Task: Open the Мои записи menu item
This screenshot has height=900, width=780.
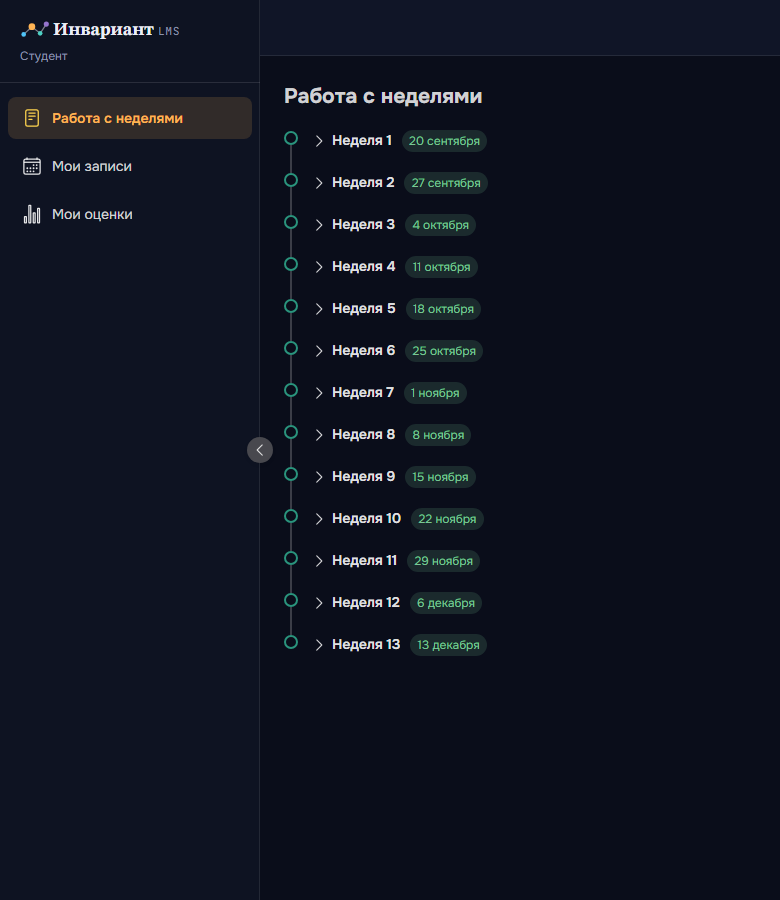Action: pos(130,166)
